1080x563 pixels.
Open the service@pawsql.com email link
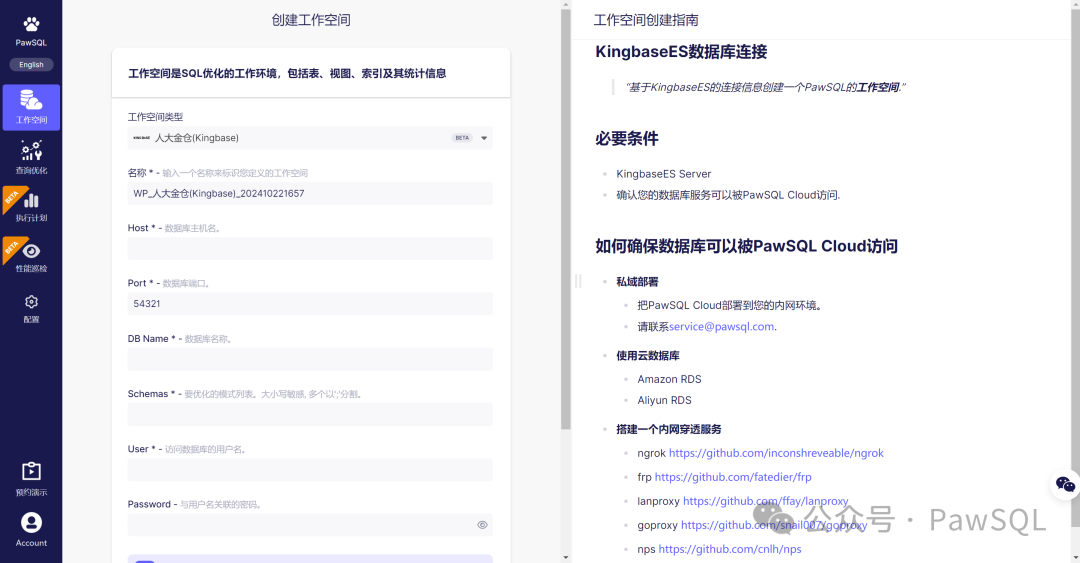pyautogui.click(x=721, y=327)
